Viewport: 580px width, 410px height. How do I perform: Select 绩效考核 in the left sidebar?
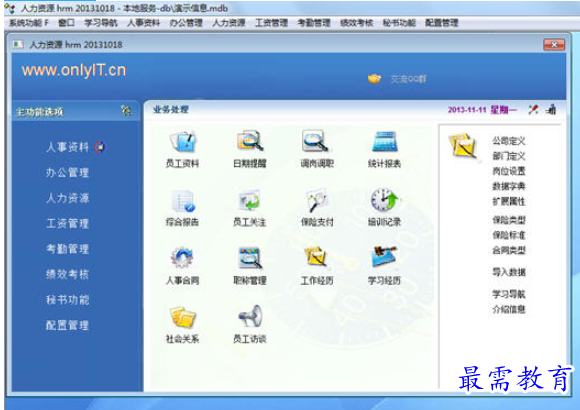pos(67,274)
